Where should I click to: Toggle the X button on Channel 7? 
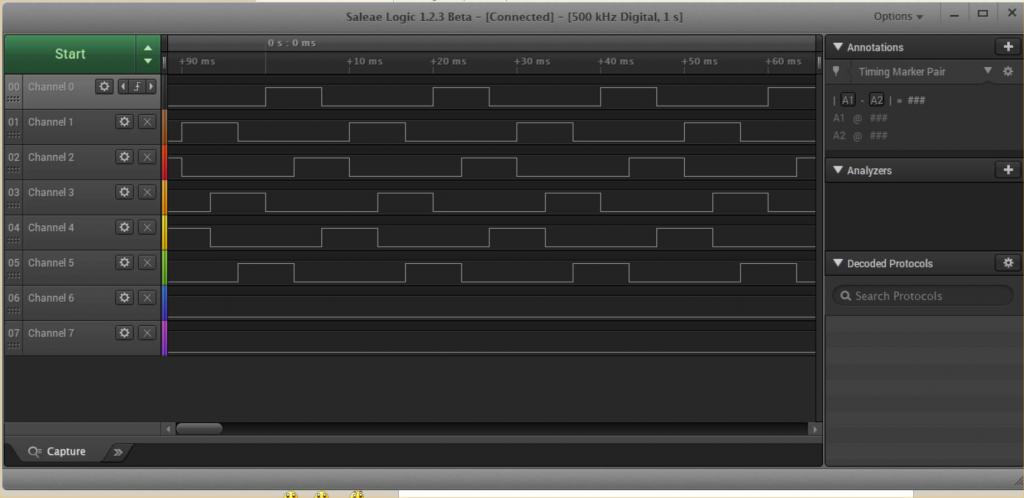[x=146, y=333]
